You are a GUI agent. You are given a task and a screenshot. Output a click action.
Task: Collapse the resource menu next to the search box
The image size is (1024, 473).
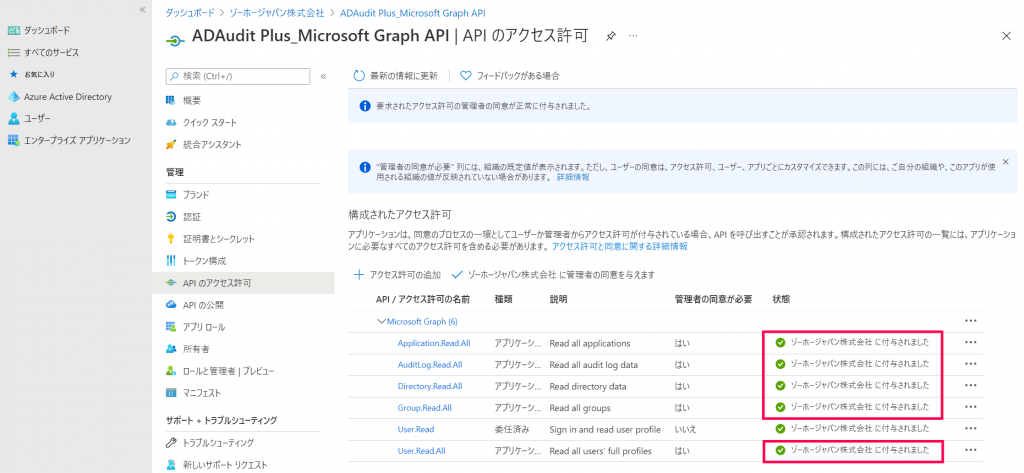pyautogui.click(x=323, y=76)
